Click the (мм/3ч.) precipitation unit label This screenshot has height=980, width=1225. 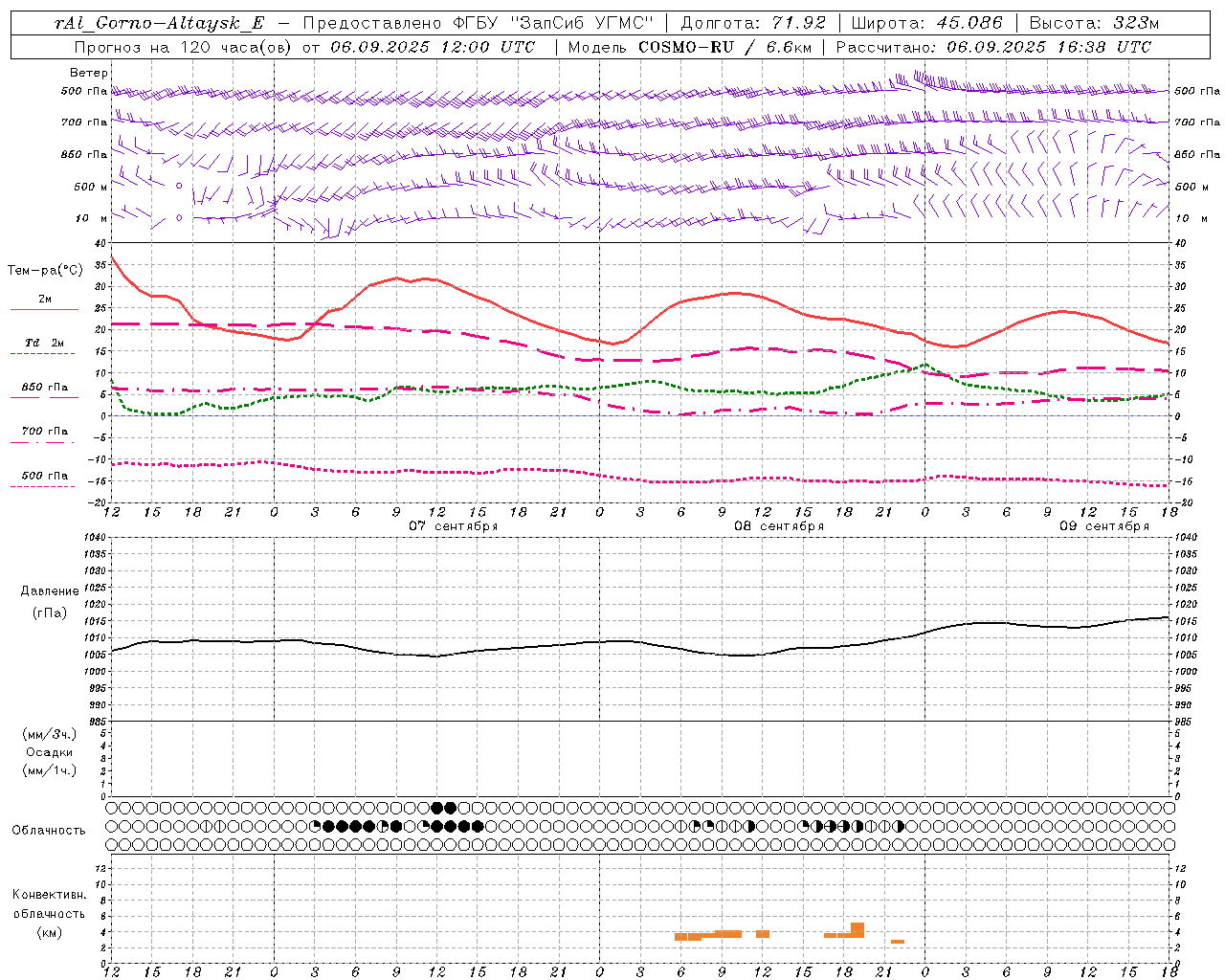(x=50, y=734)
